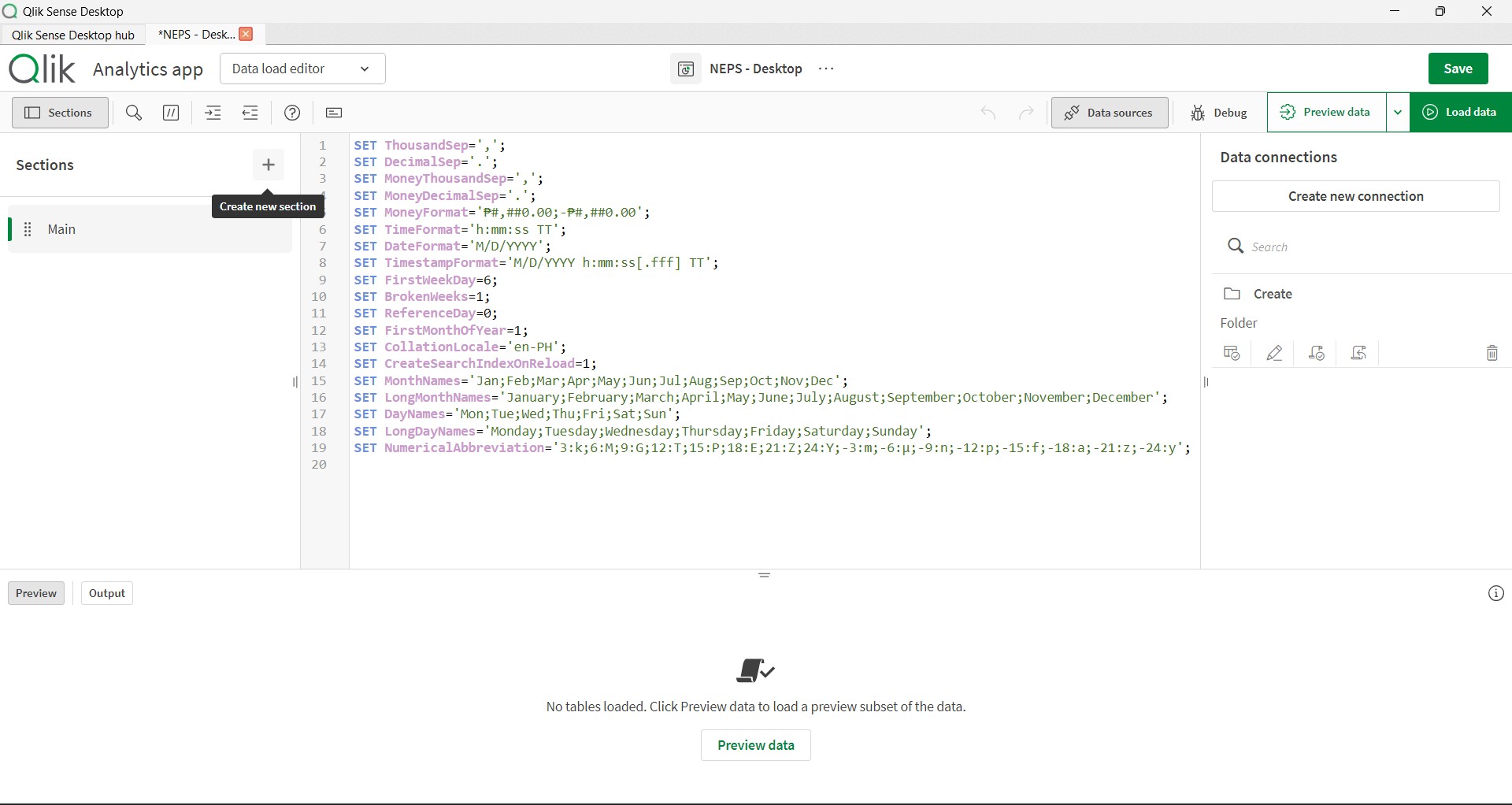The image size is (1512, 805).
Task: Open the NEPS - Desktop more options menu
Action: tap(826, 69)
